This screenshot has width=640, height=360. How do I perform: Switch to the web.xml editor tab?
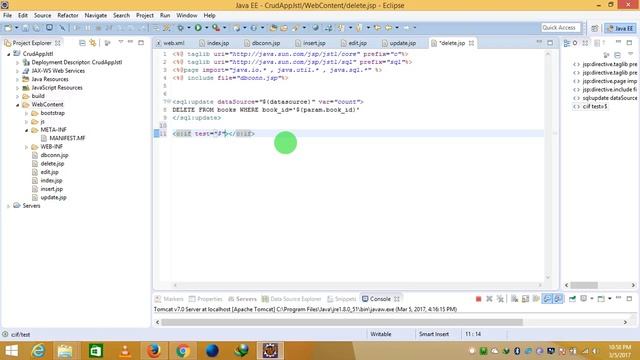[170, 43]
